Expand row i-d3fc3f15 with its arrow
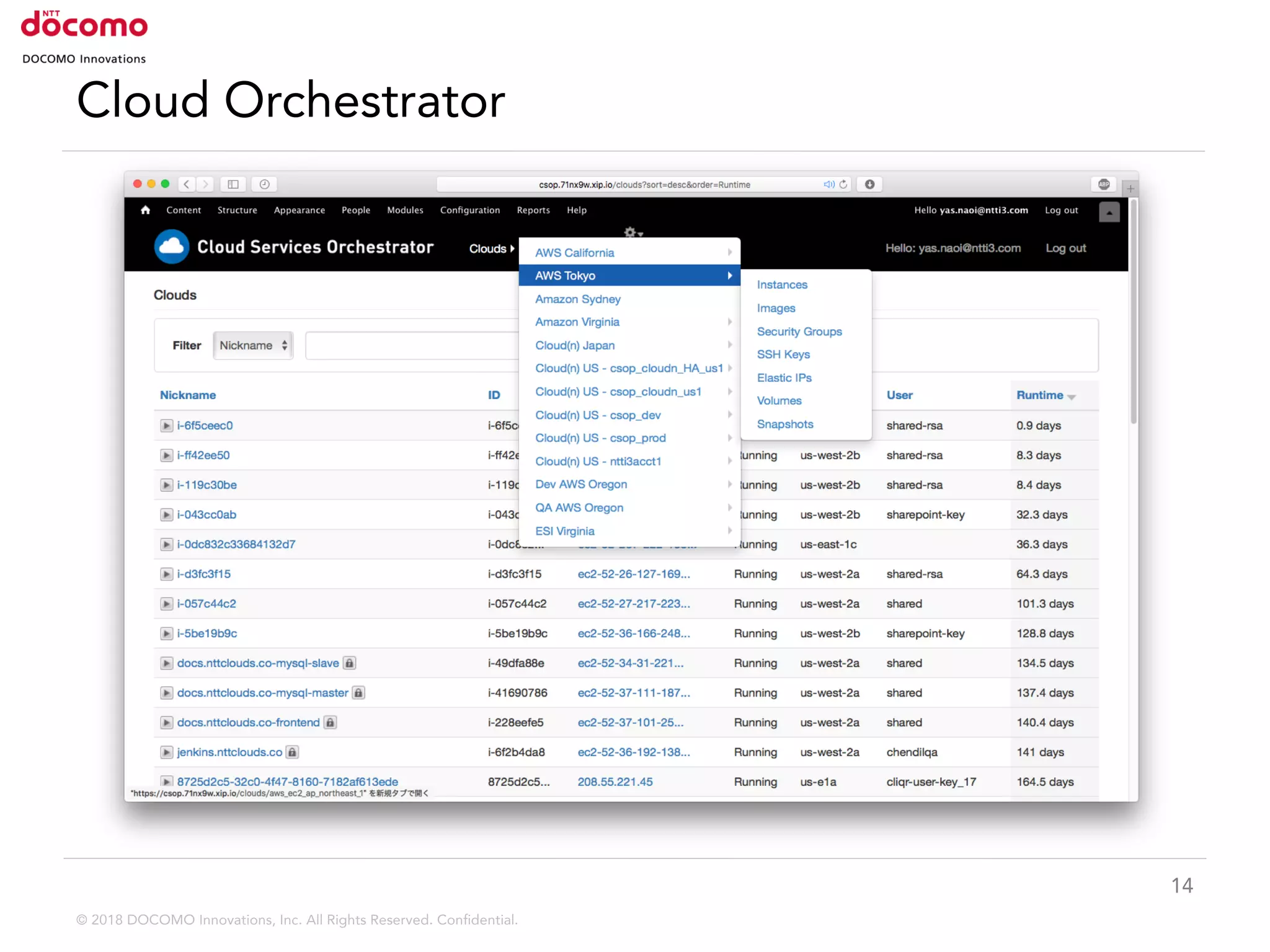Screen dimensions: 1270x952 pos(166,575)
